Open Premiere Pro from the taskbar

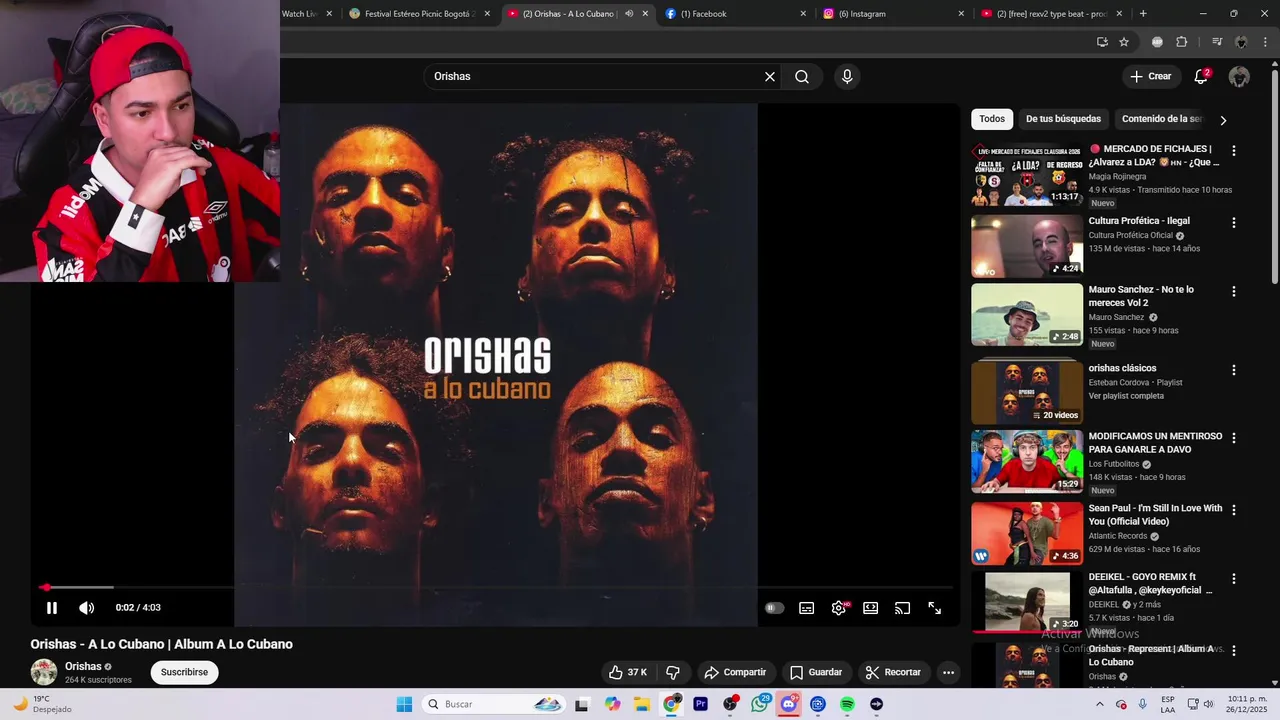pyautogui.click(x=701, y=704)
